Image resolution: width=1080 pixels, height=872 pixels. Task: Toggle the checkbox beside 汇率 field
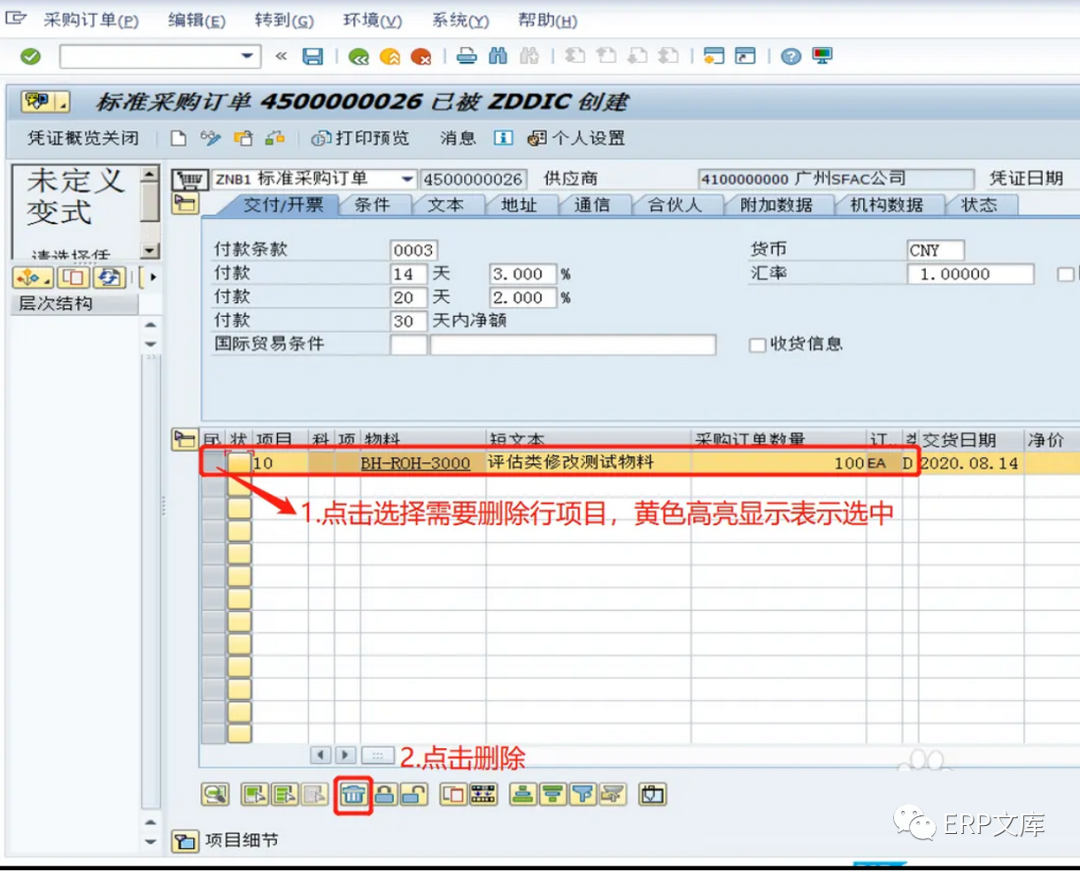[x=1065, y=273]
